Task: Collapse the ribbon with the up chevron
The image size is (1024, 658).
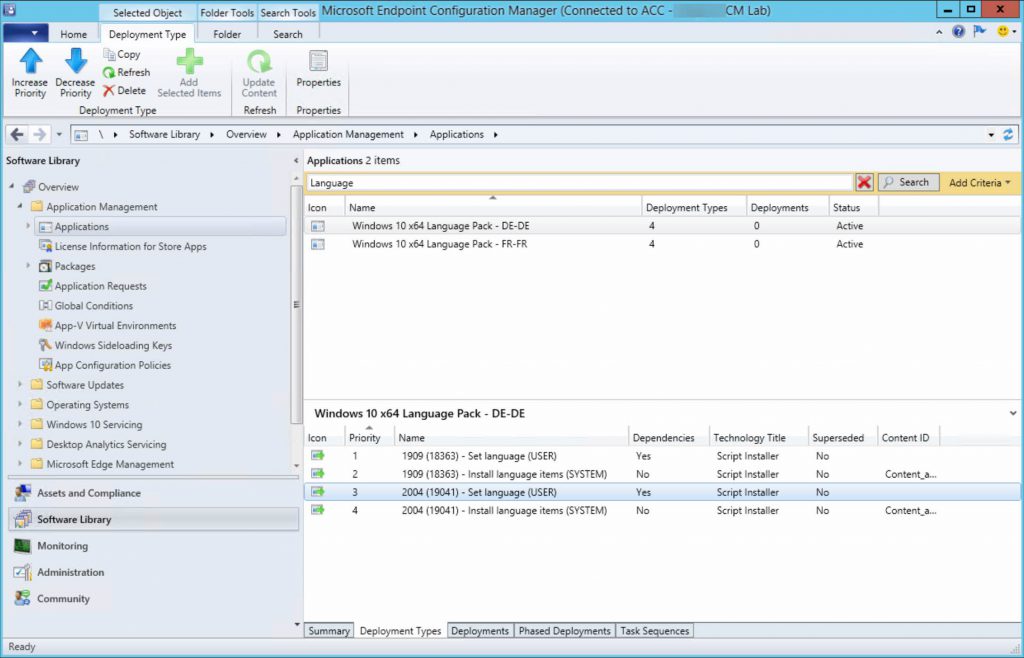Action: [939, 32]
